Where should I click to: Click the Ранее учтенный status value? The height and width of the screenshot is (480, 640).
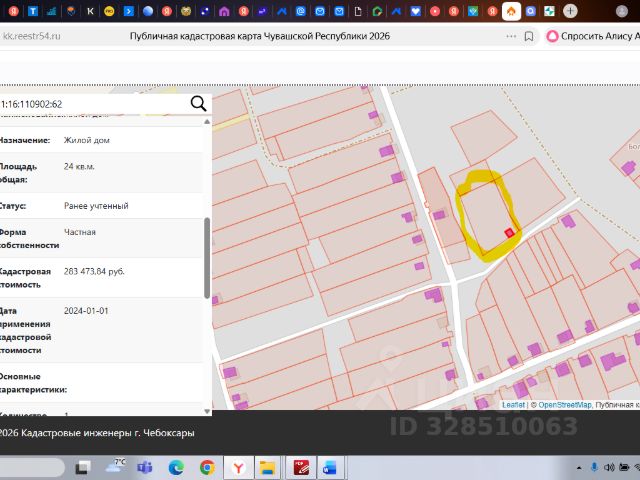pos(96,206)
